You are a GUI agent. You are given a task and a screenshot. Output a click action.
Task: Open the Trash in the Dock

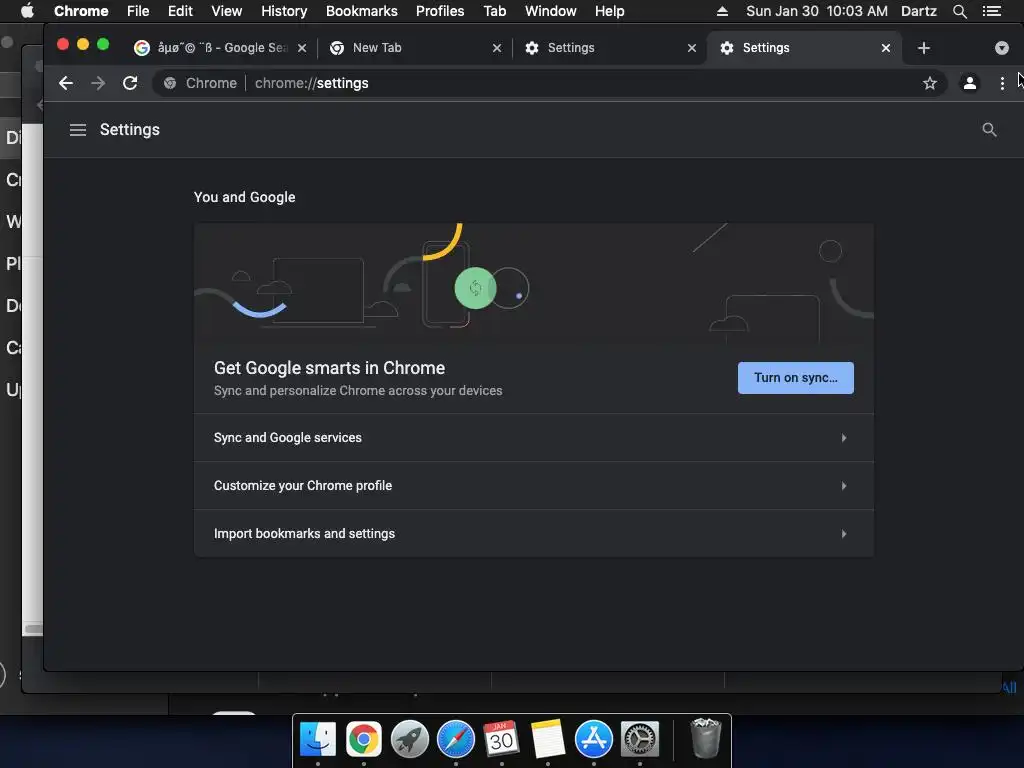click(705, 738)
